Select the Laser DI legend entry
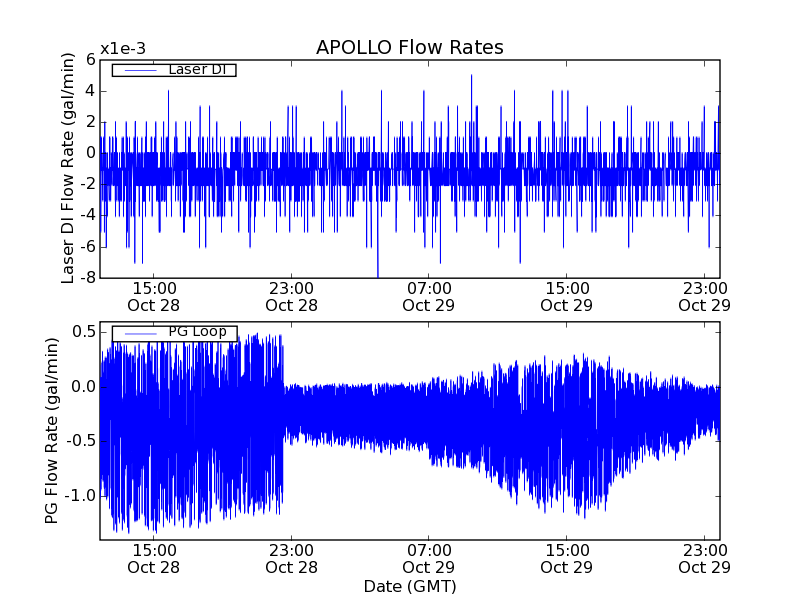Image resolution: width=800 pixels, height=600 pixels. coord(173,70)
